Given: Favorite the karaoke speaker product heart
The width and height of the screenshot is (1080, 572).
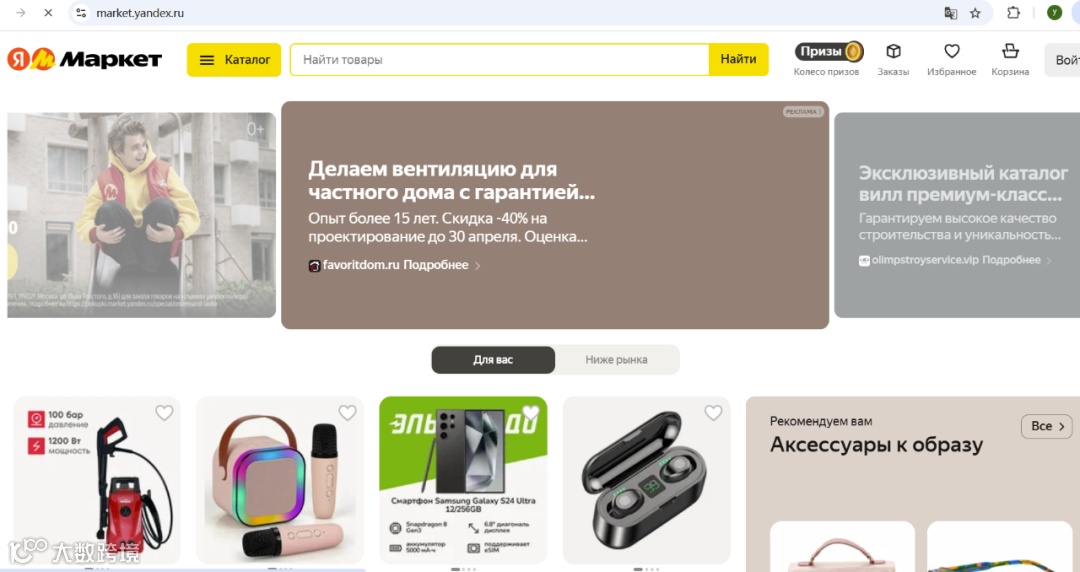Looking at the screenshot, I should tap(347, 413).
